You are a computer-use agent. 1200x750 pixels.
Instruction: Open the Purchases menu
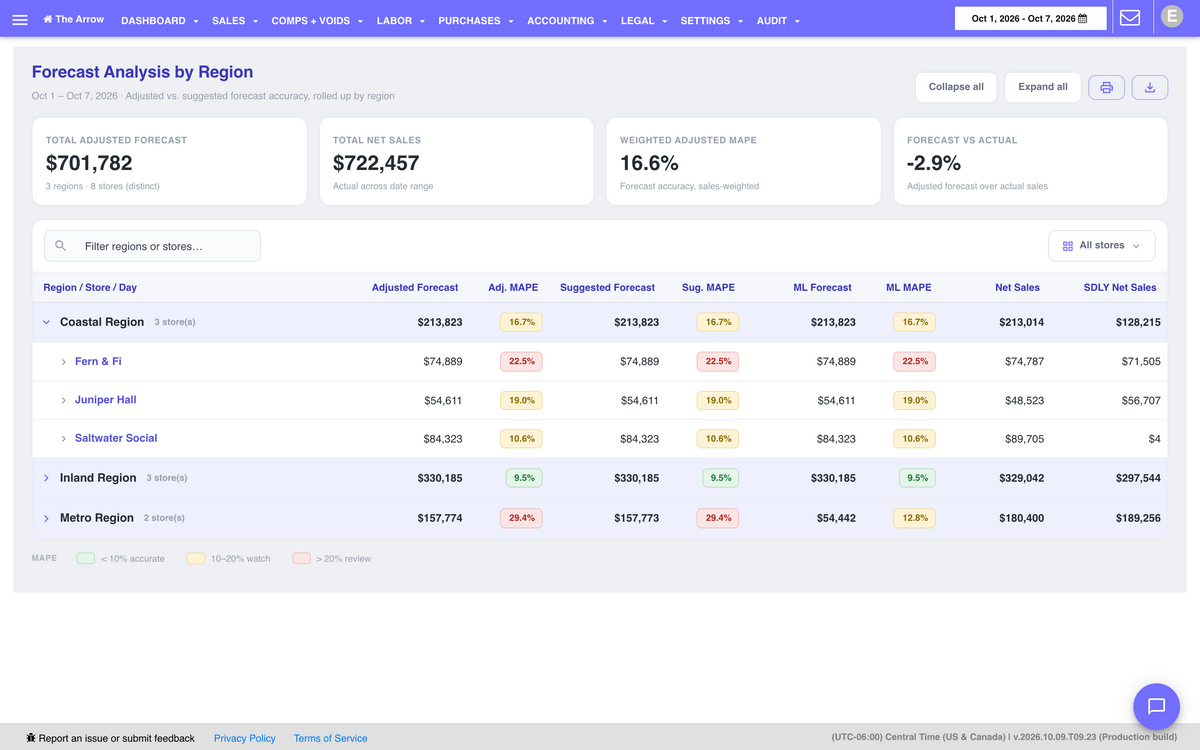[x=476, y=21]
